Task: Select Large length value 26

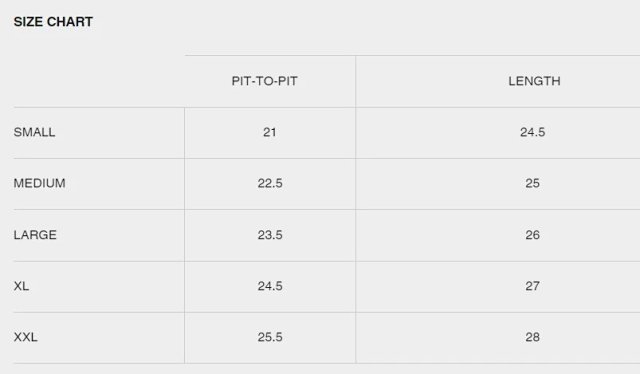Action: [x=533, y=235]
